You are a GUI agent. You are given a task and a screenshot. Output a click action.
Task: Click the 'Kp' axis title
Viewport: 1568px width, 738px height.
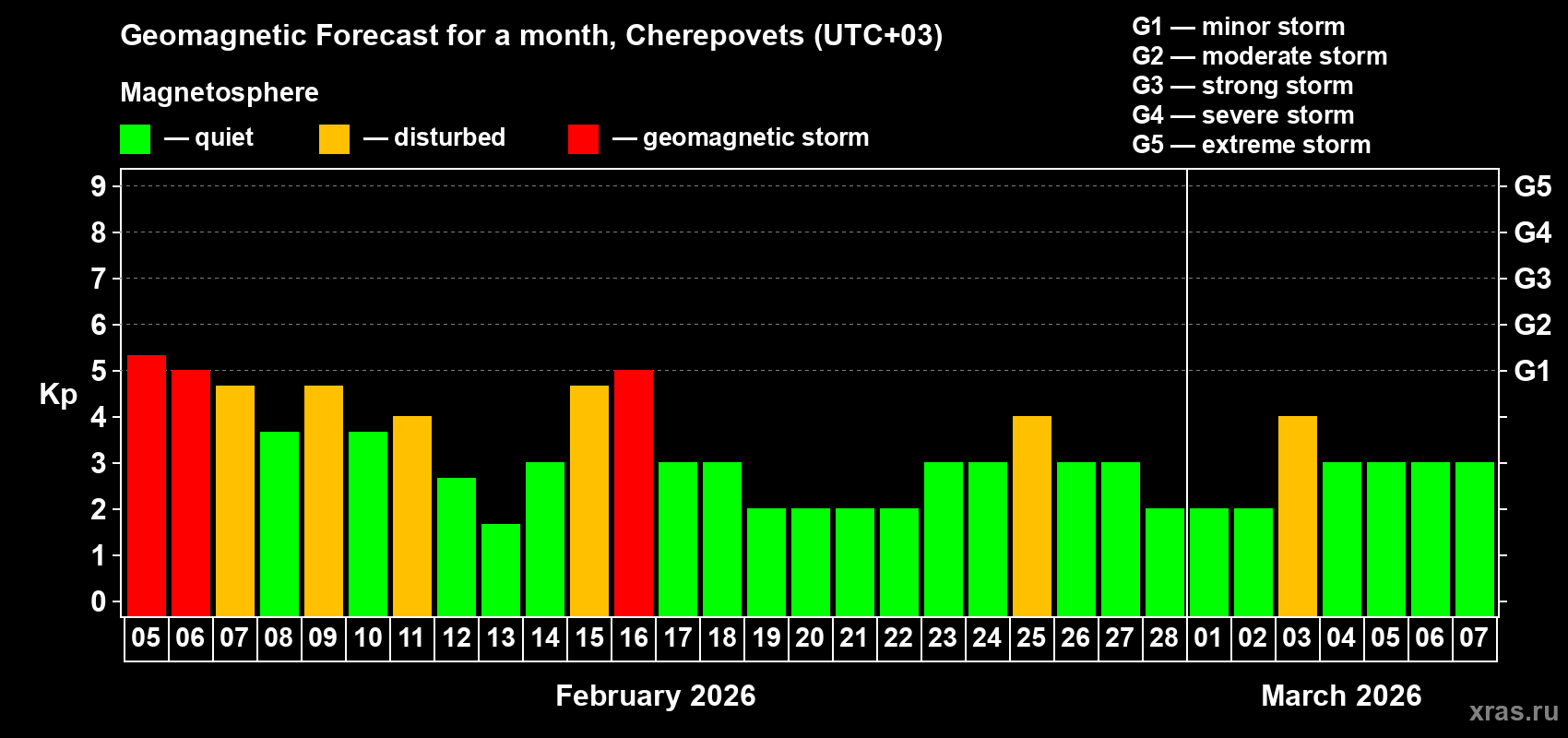pyautogui.click(x=58, y=395)
